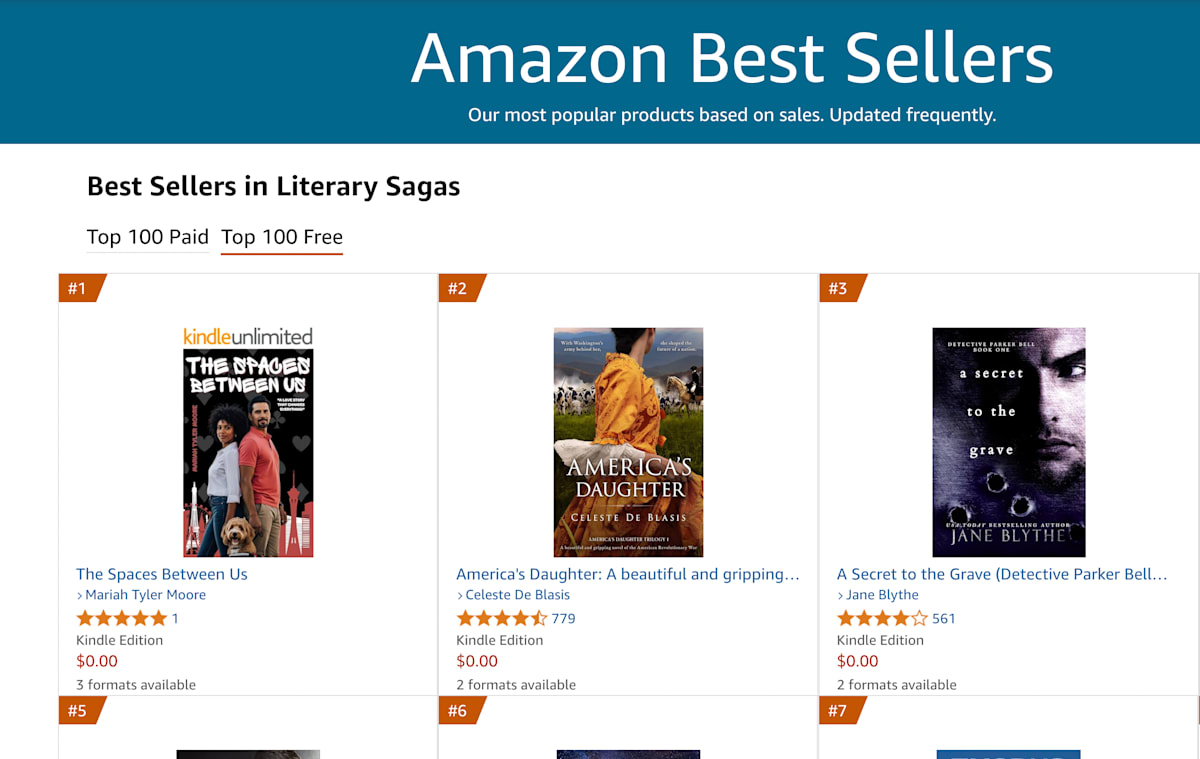Open the 779 reviews count link

pos(563,618)
